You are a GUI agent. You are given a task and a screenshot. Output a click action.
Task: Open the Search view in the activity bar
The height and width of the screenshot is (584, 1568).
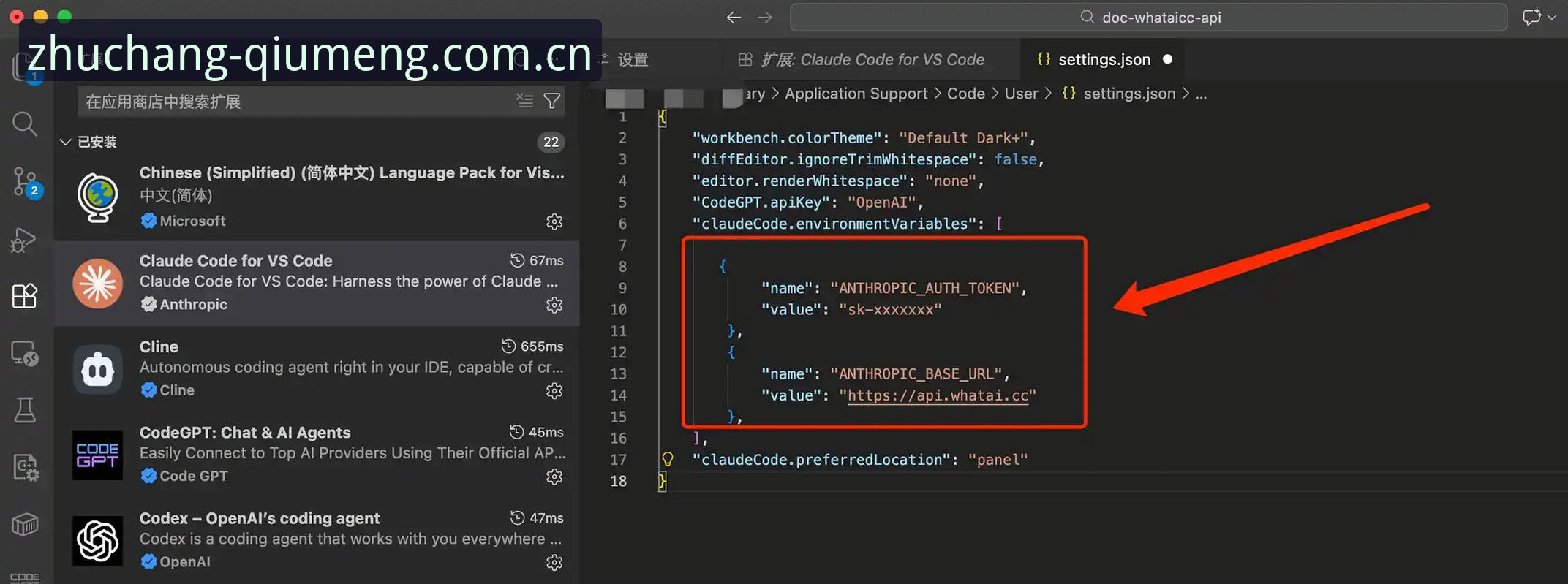[25, 124]
